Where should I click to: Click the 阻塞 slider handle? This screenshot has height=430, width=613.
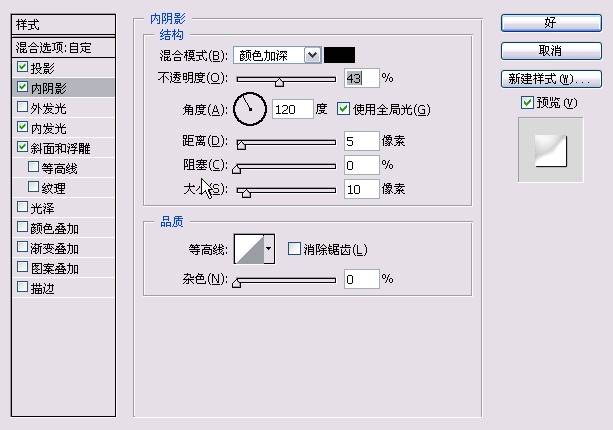237,168
